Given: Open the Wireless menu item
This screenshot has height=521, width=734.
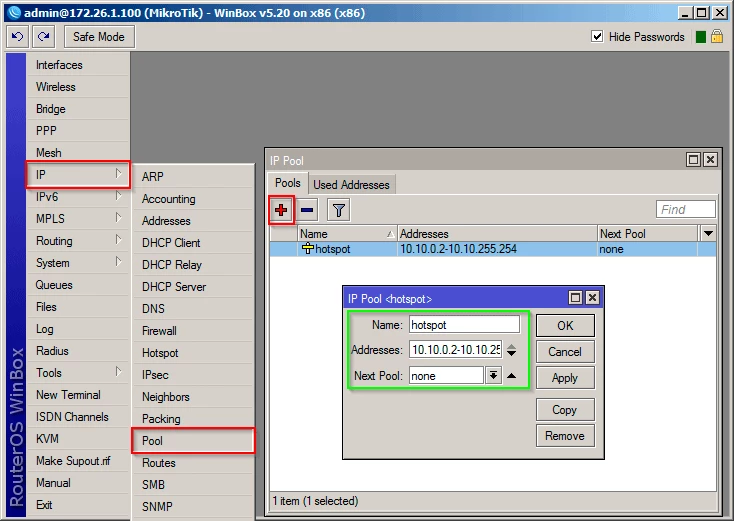Looking at the screenshot, I should pos(78,87).
